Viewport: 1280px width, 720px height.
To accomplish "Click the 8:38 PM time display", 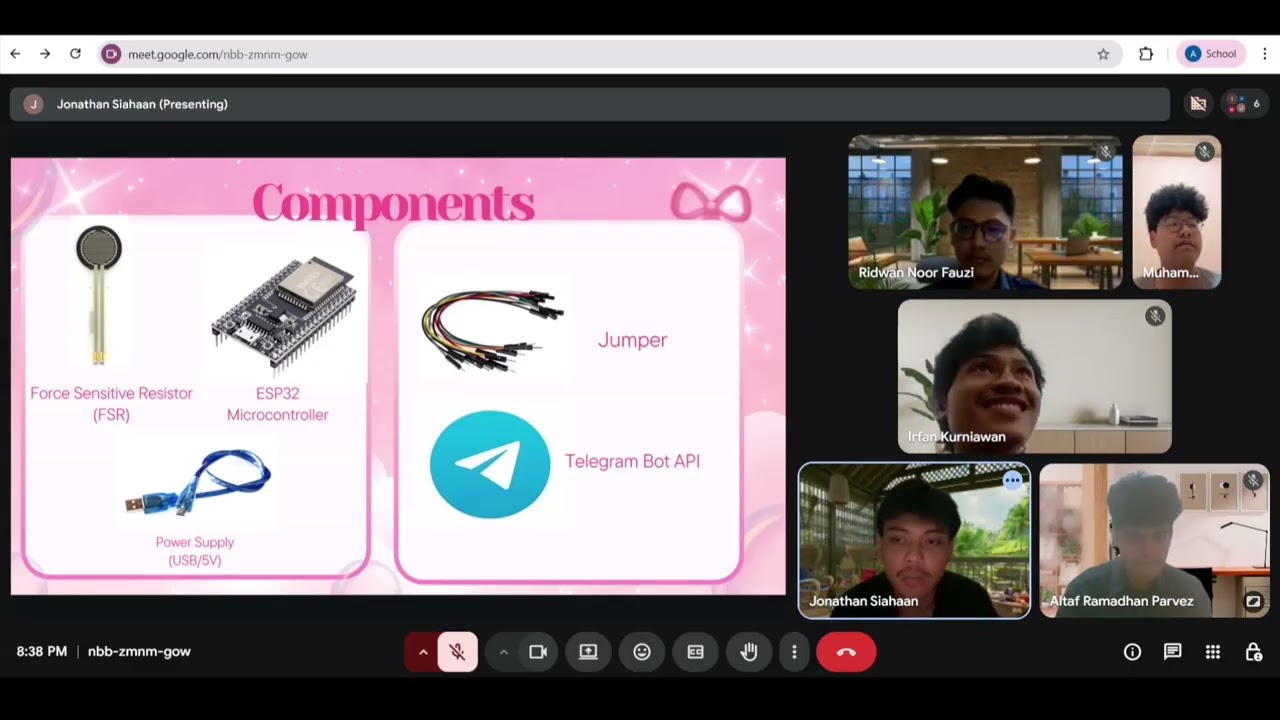I will 41,651.
